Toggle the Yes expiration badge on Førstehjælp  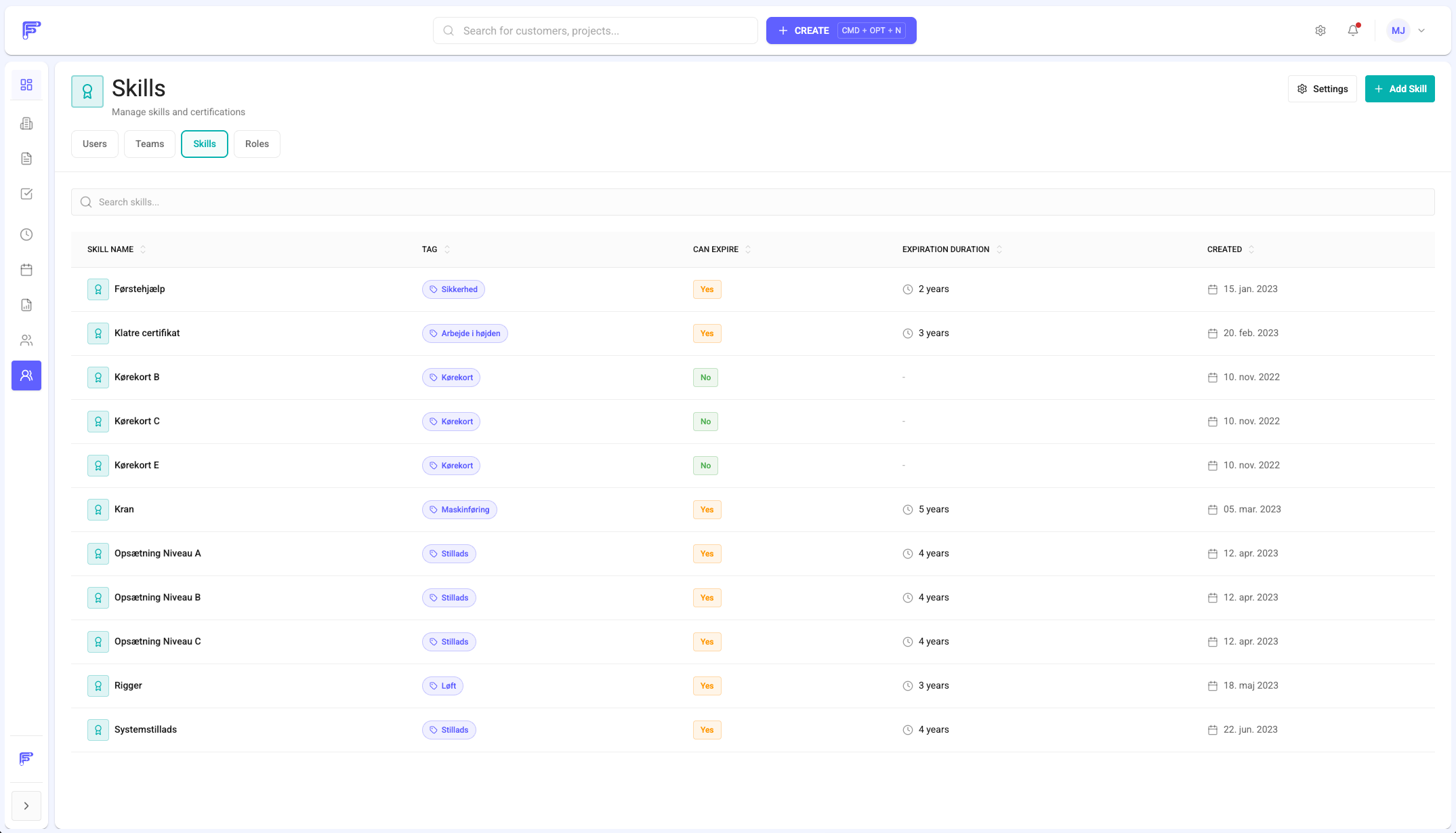click(x=707, y=289)
